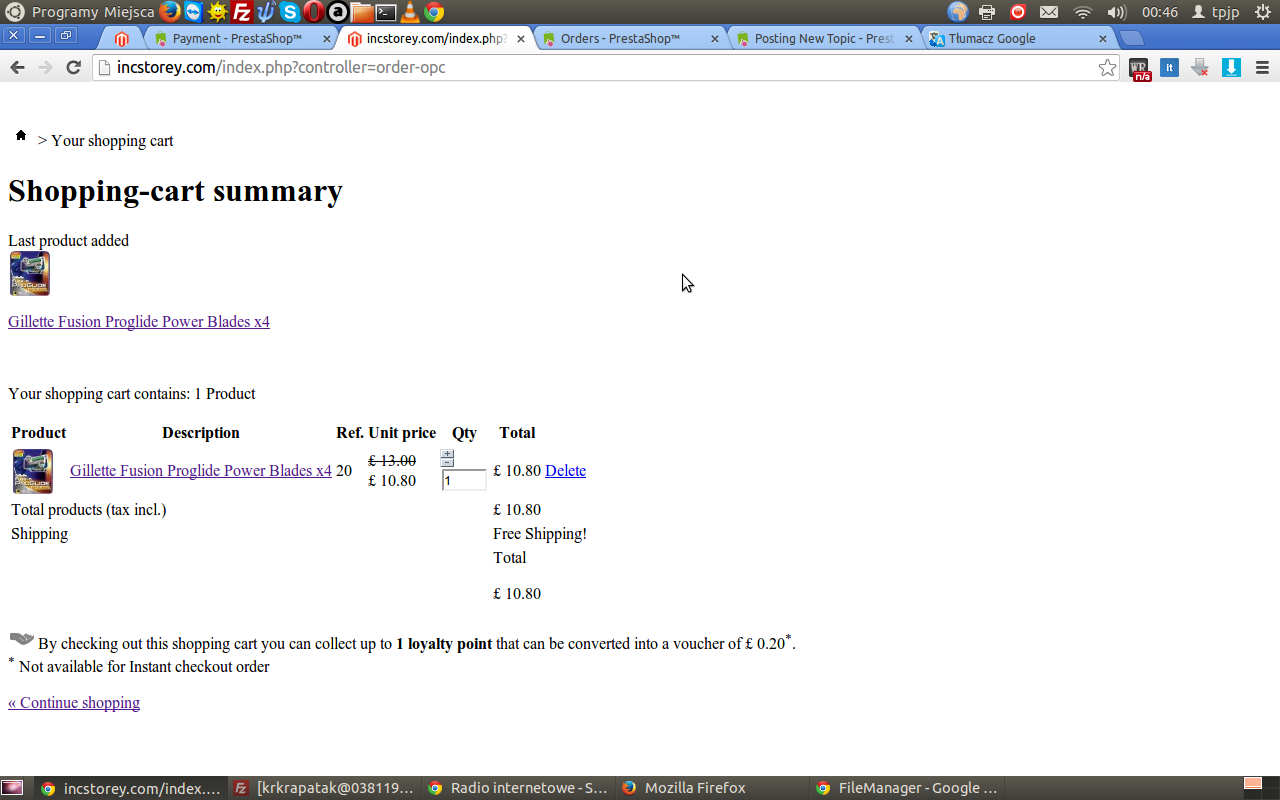
Task: Go to the home breadcrumb icon
Action: pyautogui.click(x=20, y=135)
